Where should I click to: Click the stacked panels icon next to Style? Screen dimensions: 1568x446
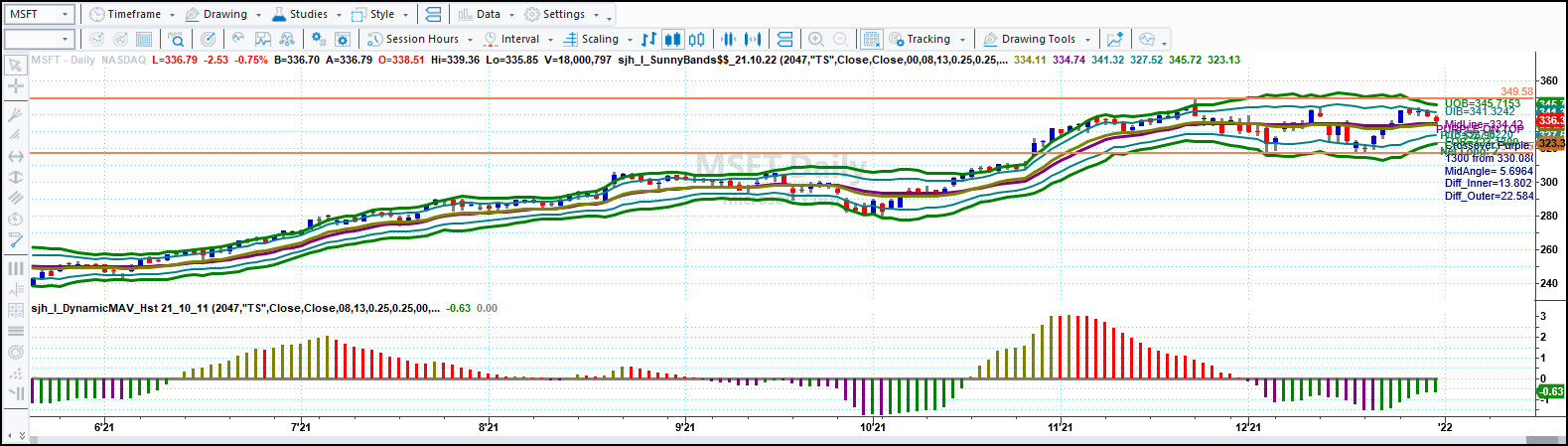click(x=432, y=14)
